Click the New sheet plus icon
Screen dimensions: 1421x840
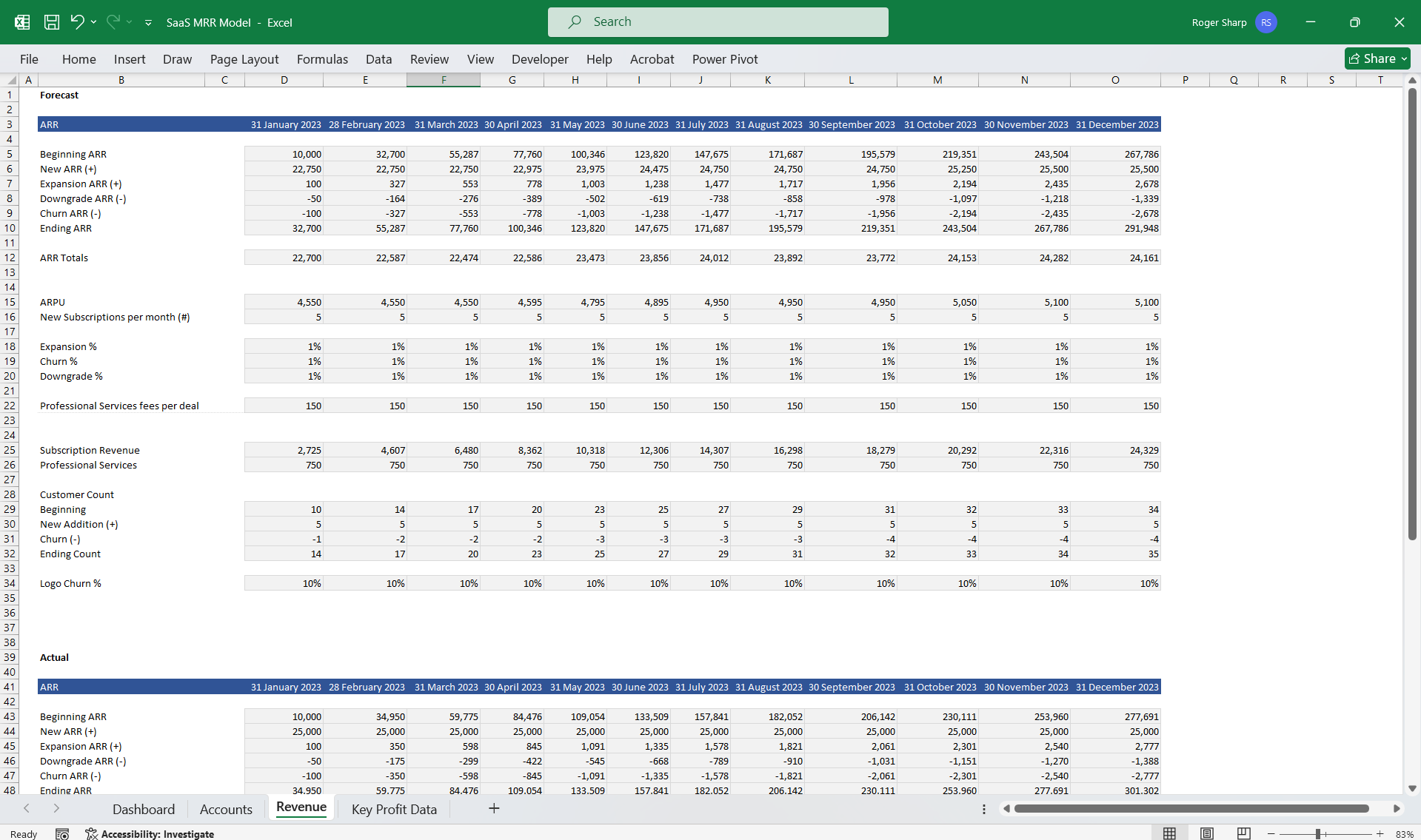(x=494, y=808)
